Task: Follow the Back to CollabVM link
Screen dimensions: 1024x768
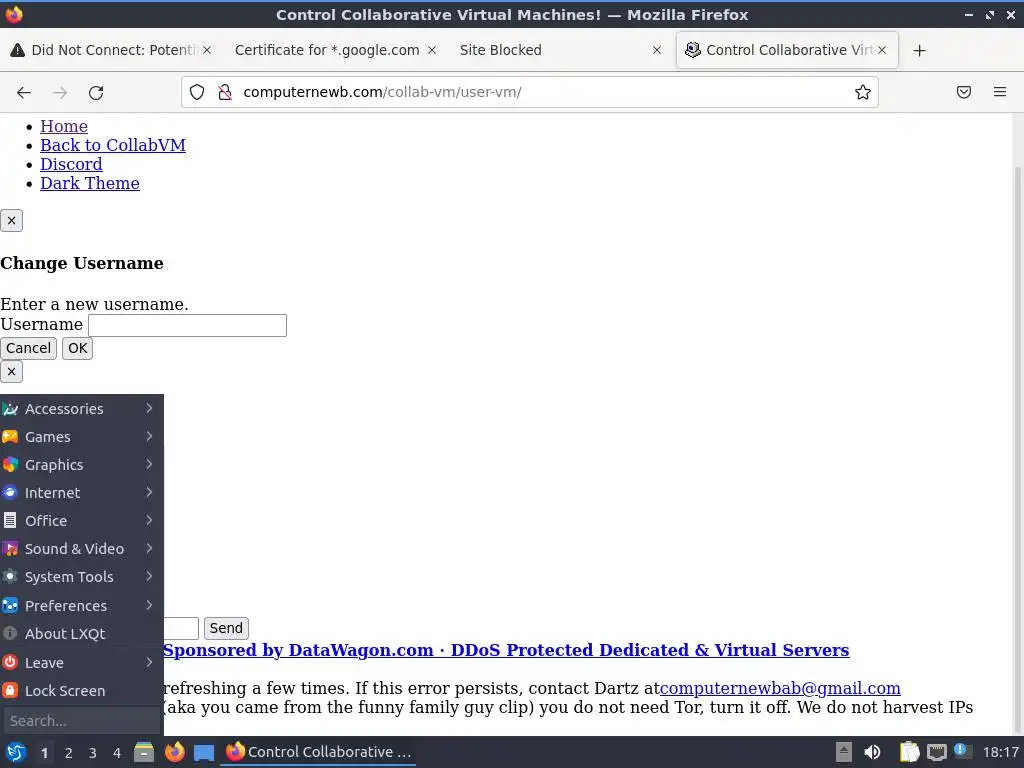Action: 113,145
